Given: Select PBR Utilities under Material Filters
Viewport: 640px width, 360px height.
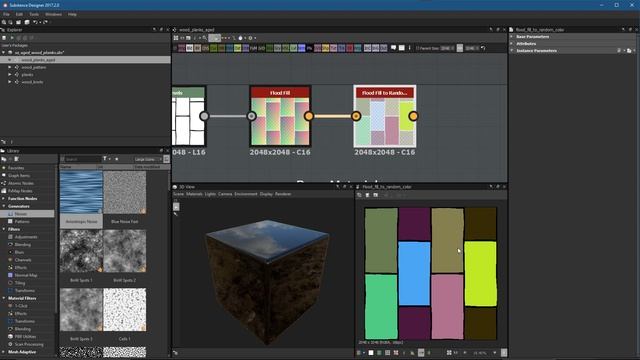Looking at the screenshot, I should pyautogui.click(x=25, y=337).
